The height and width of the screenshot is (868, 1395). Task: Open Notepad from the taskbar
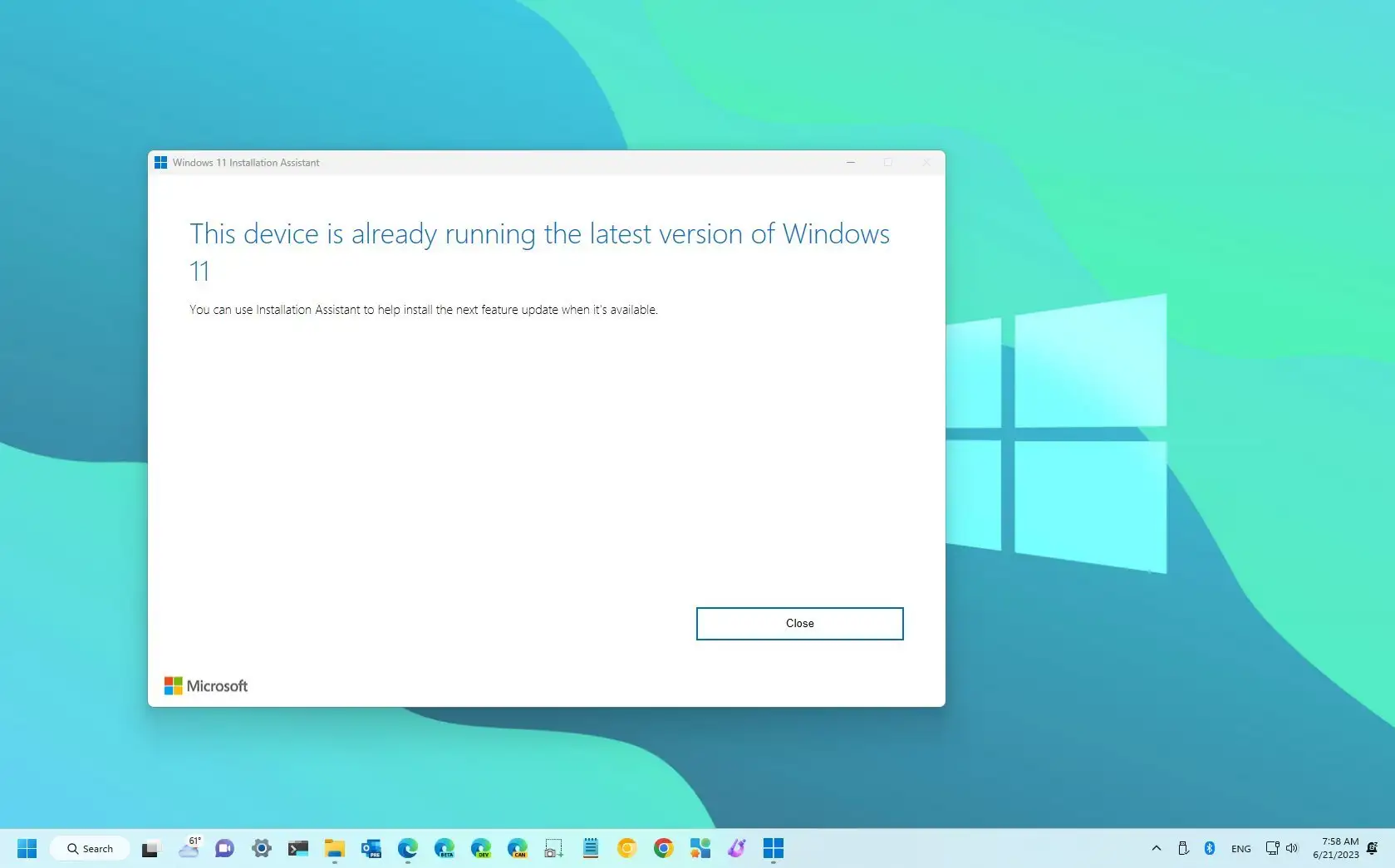pyautogui.click(x=590, y=848)
